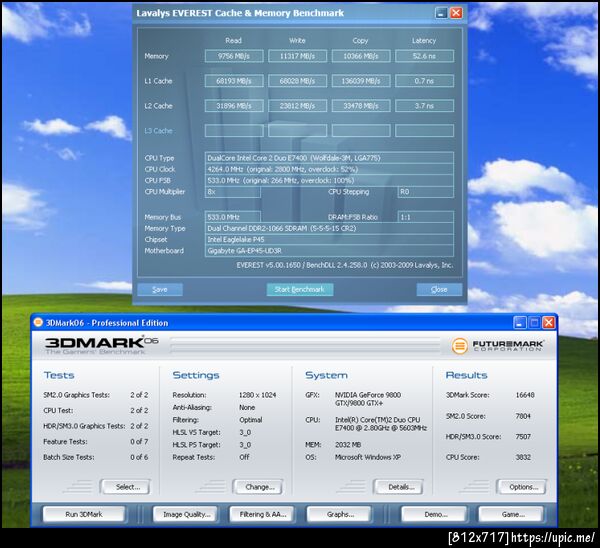Image resolution: width=600 pixels, height=548 pixels.
Task: Open Image Quality options
Action: point(186,514)
